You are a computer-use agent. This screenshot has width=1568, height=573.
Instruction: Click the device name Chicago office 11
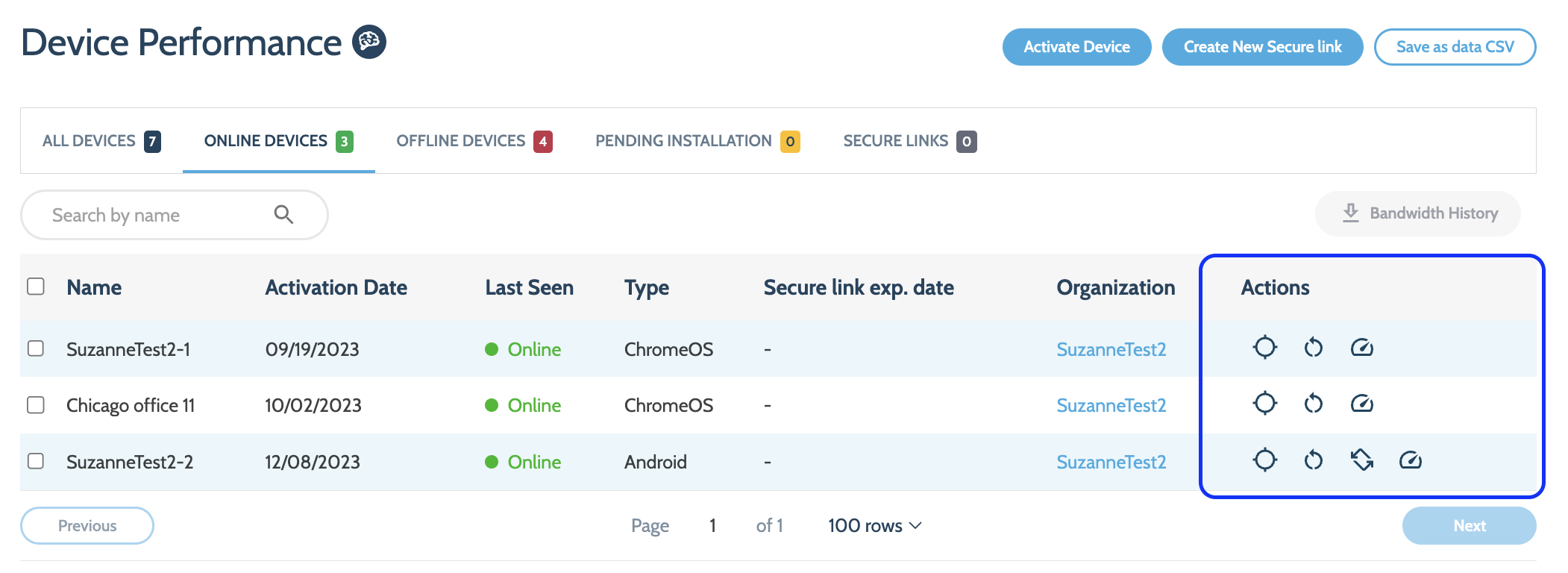pos(131,405)
